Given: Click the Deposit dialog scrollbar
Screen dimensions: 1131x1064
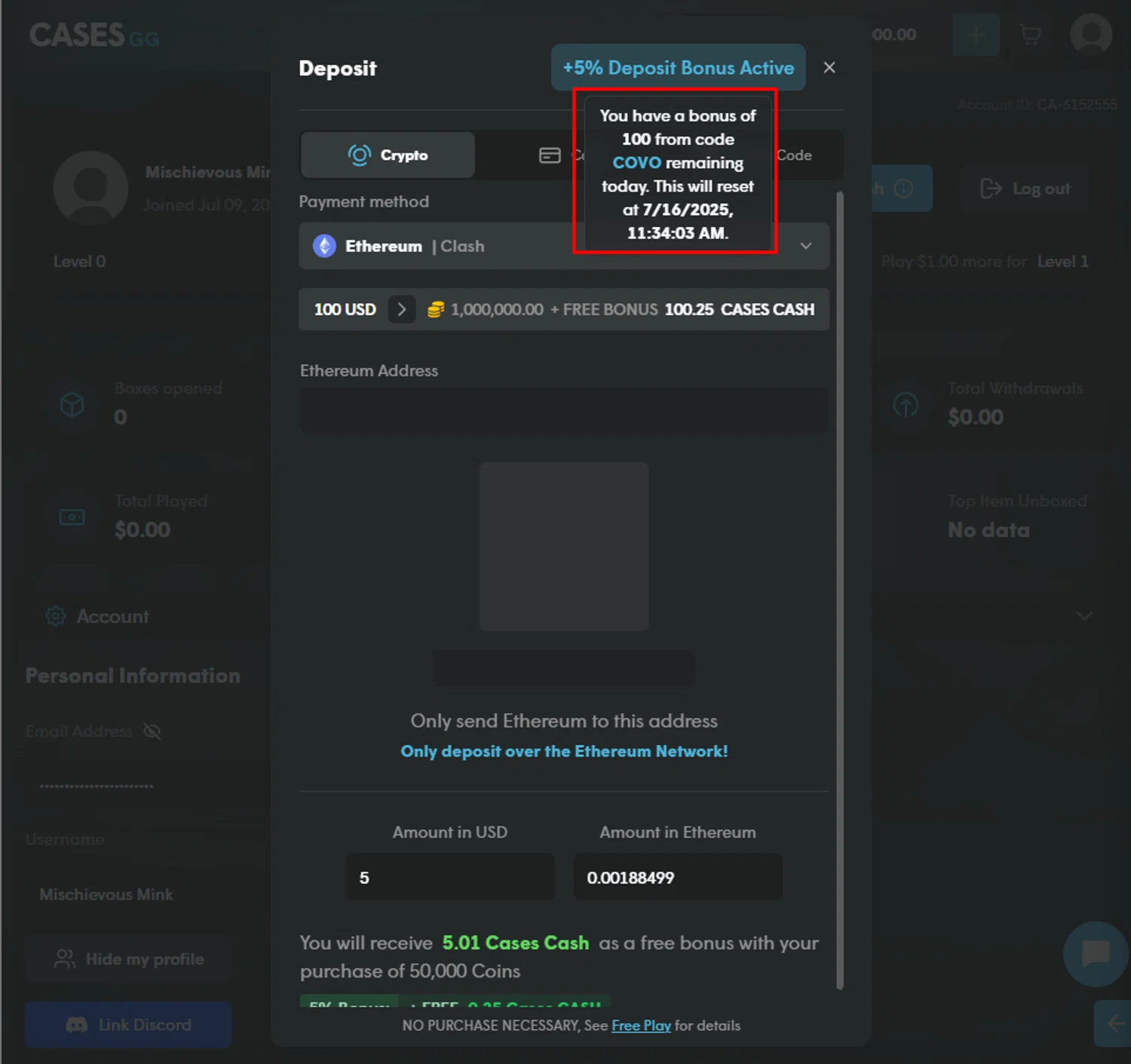Looking at the screenshot, I should (840, 590).
